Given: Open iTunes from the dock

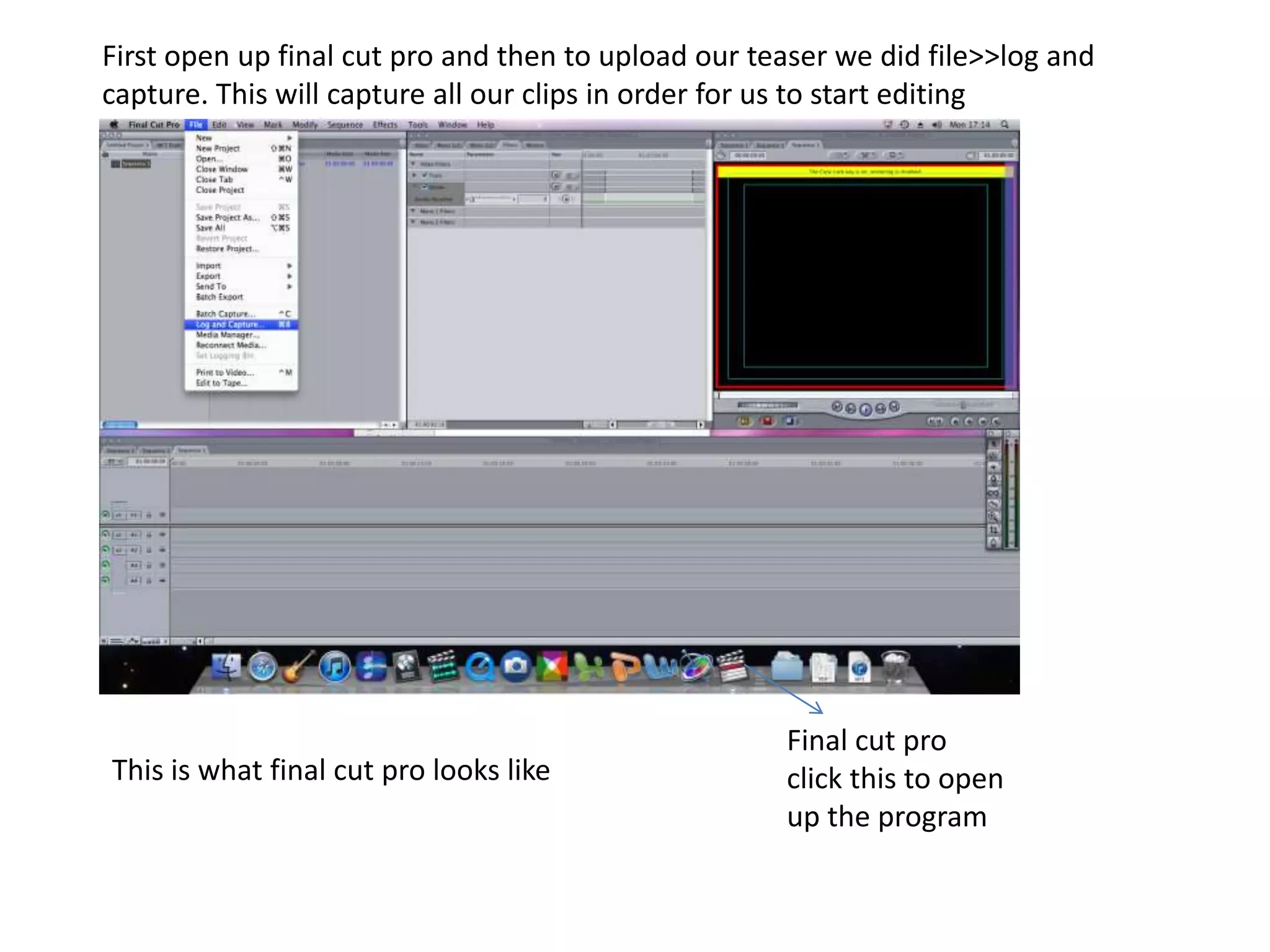Looking at the screenshot, I should (x=335, y=668).
